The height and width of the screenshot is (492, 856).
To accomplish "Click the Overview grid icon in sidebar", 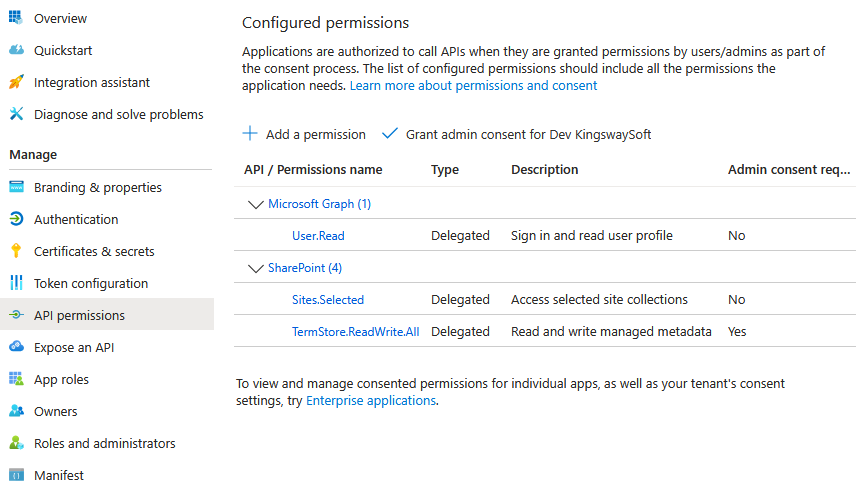I will [x=16, y=18].
